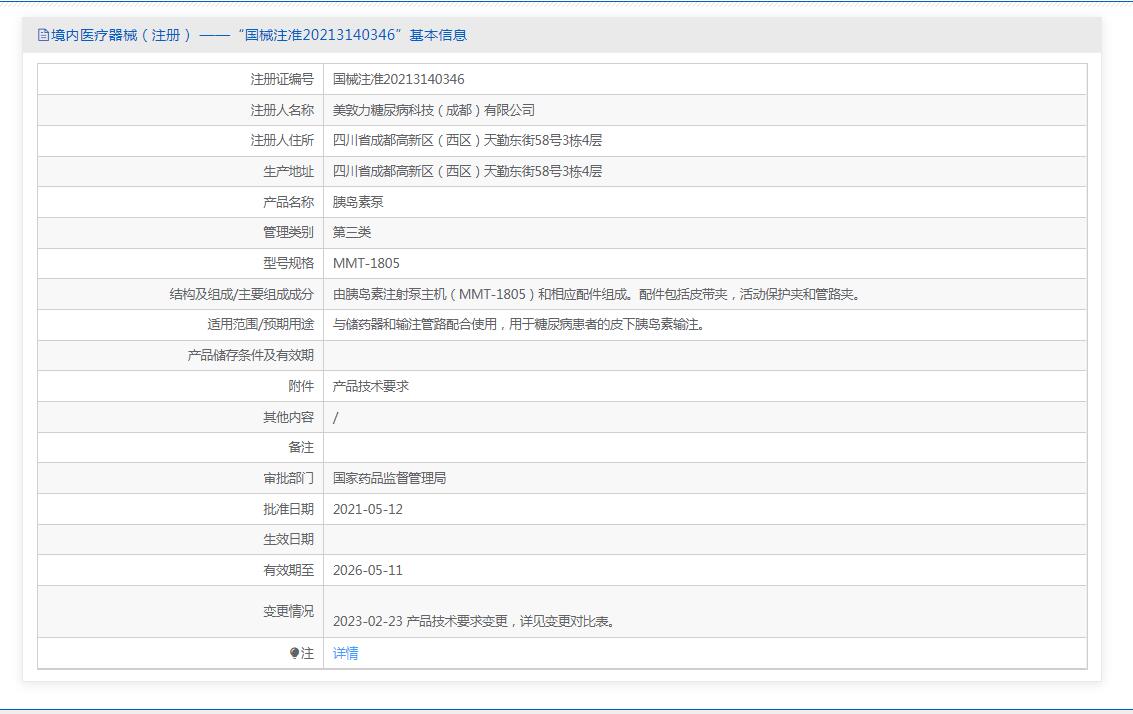Click the management class value 第三类

coord(352,232)
